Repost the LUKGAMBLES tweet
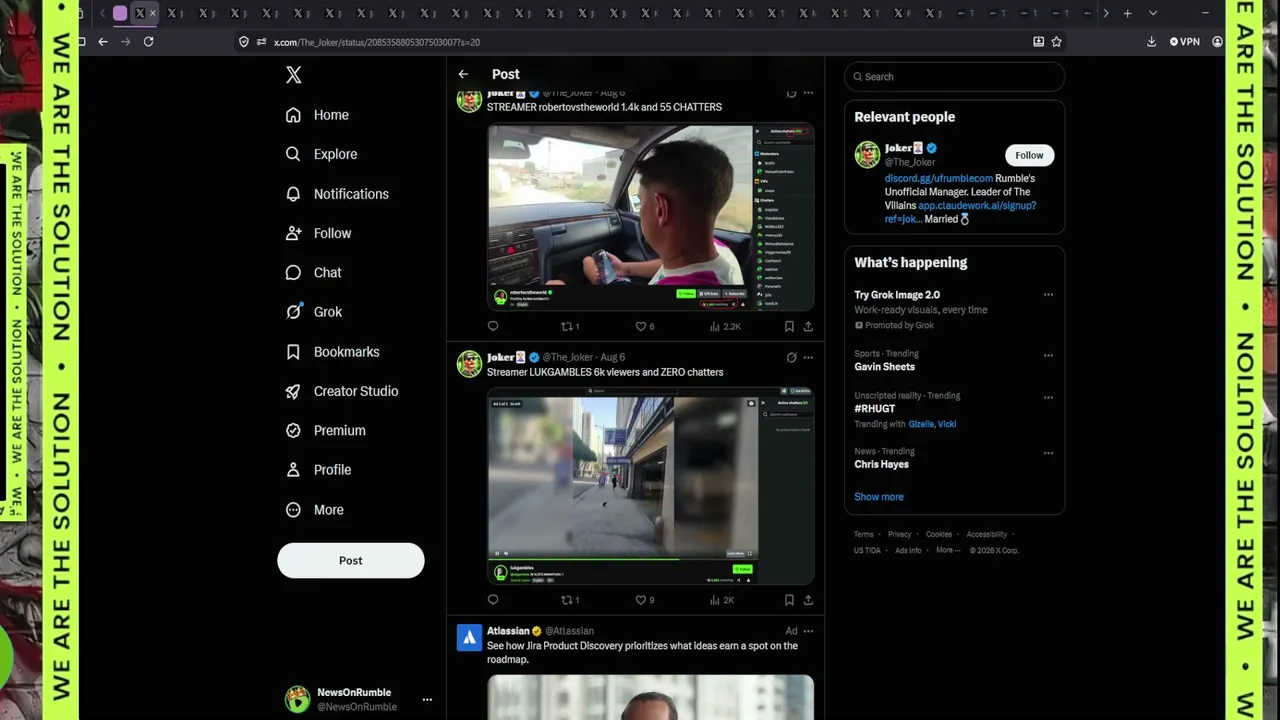The image size is (1280, 720). pyautogui.click(x=570, y=600)
